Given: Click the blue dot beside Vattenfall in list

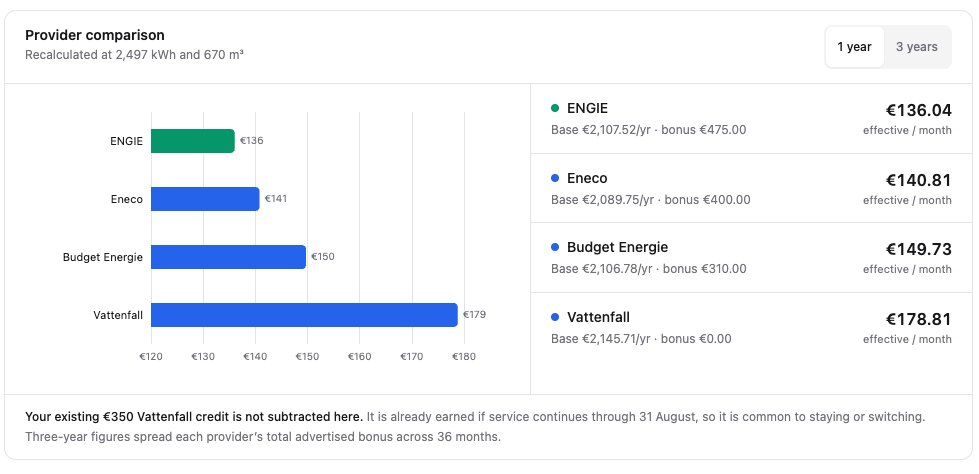Looking at the screenshot, I should (x=555, y=317).
